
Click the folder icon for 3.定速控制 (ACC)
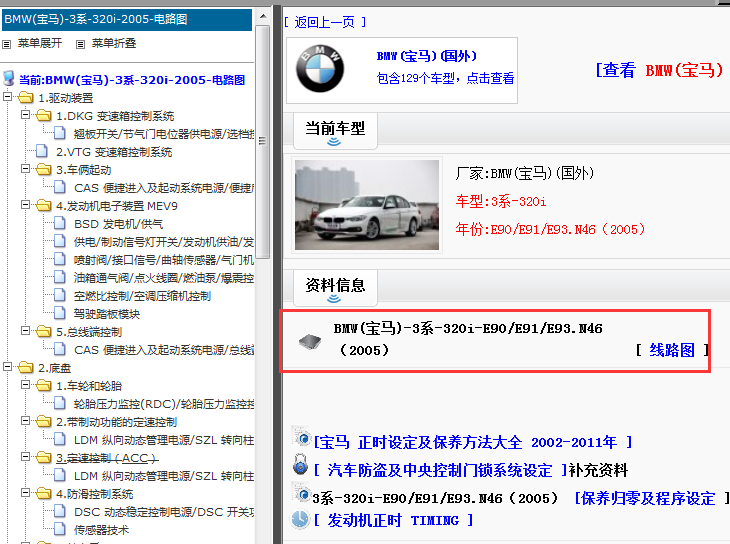(44, 458)
